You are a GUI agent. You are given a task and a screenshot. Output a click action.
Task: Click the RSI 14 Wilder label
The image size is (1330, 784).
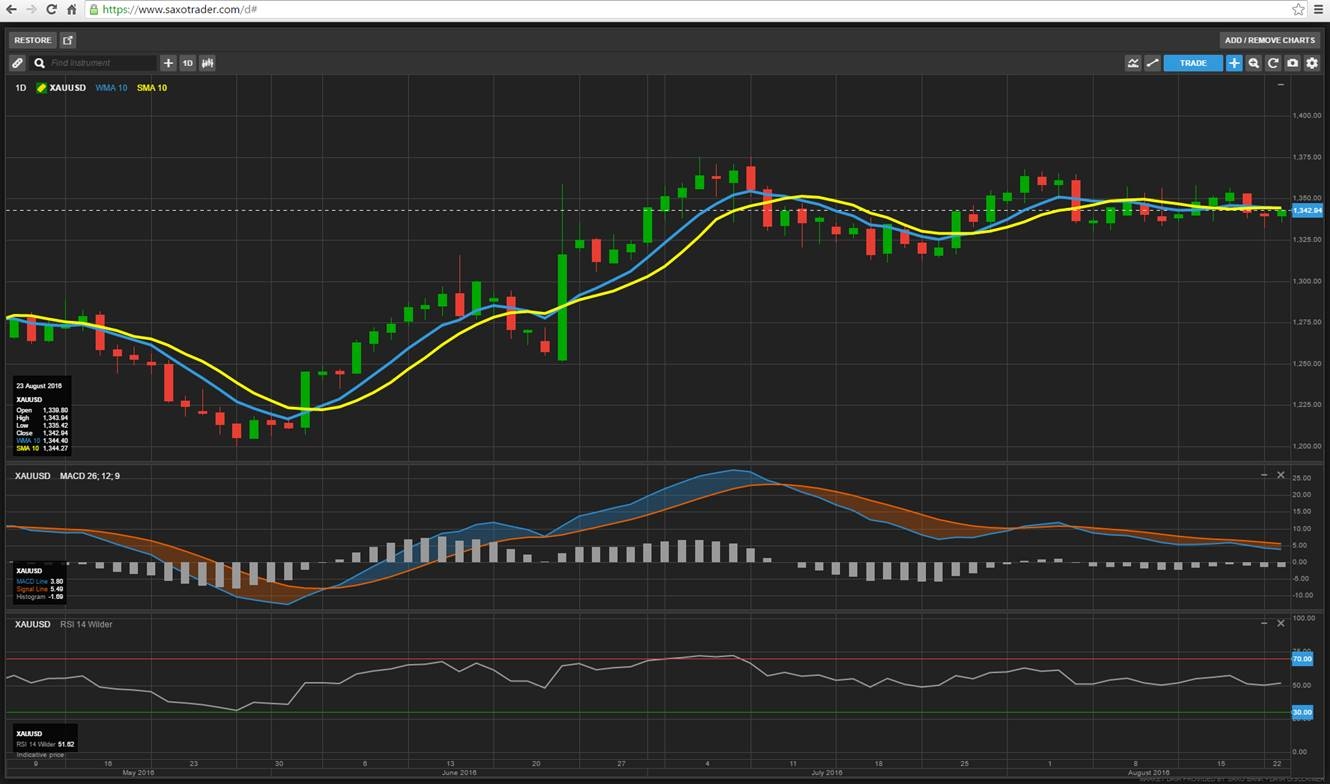[86, 624]
